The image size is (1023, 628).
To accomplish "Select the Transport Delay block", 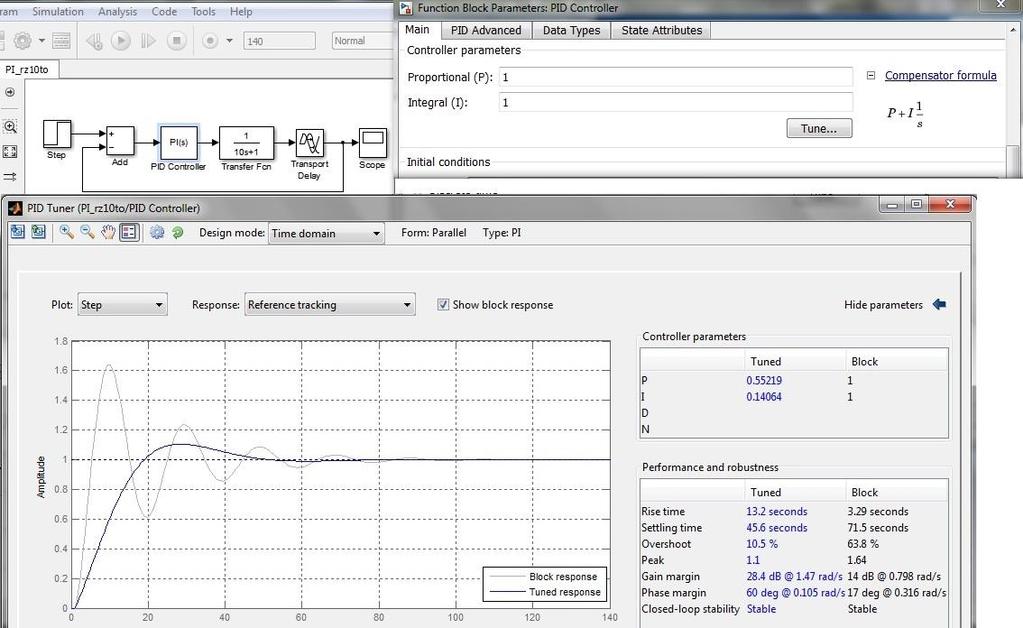I will [309, 143].
